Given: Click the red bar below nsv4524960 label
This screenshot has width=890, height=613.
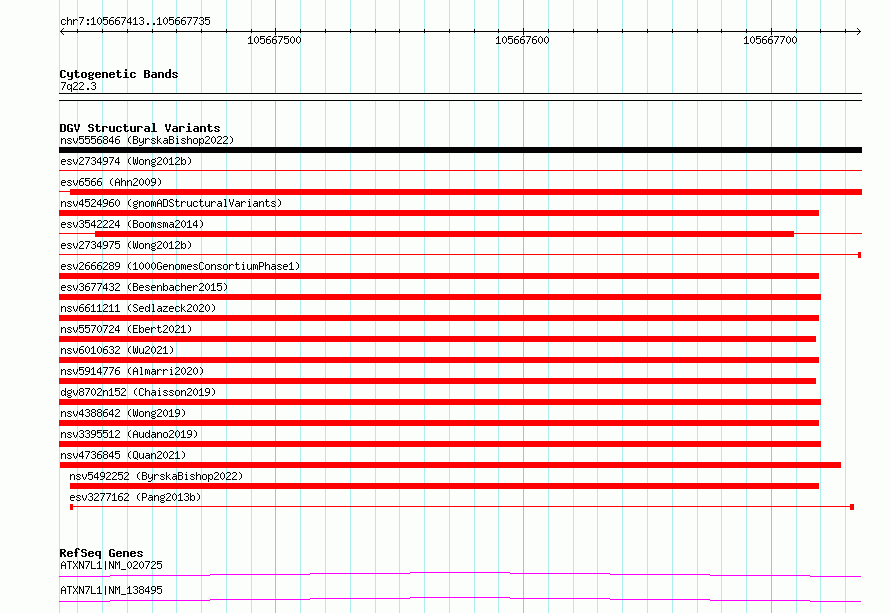Looking at the screenshot, I should pyautogui.click(x=439, y=213).
